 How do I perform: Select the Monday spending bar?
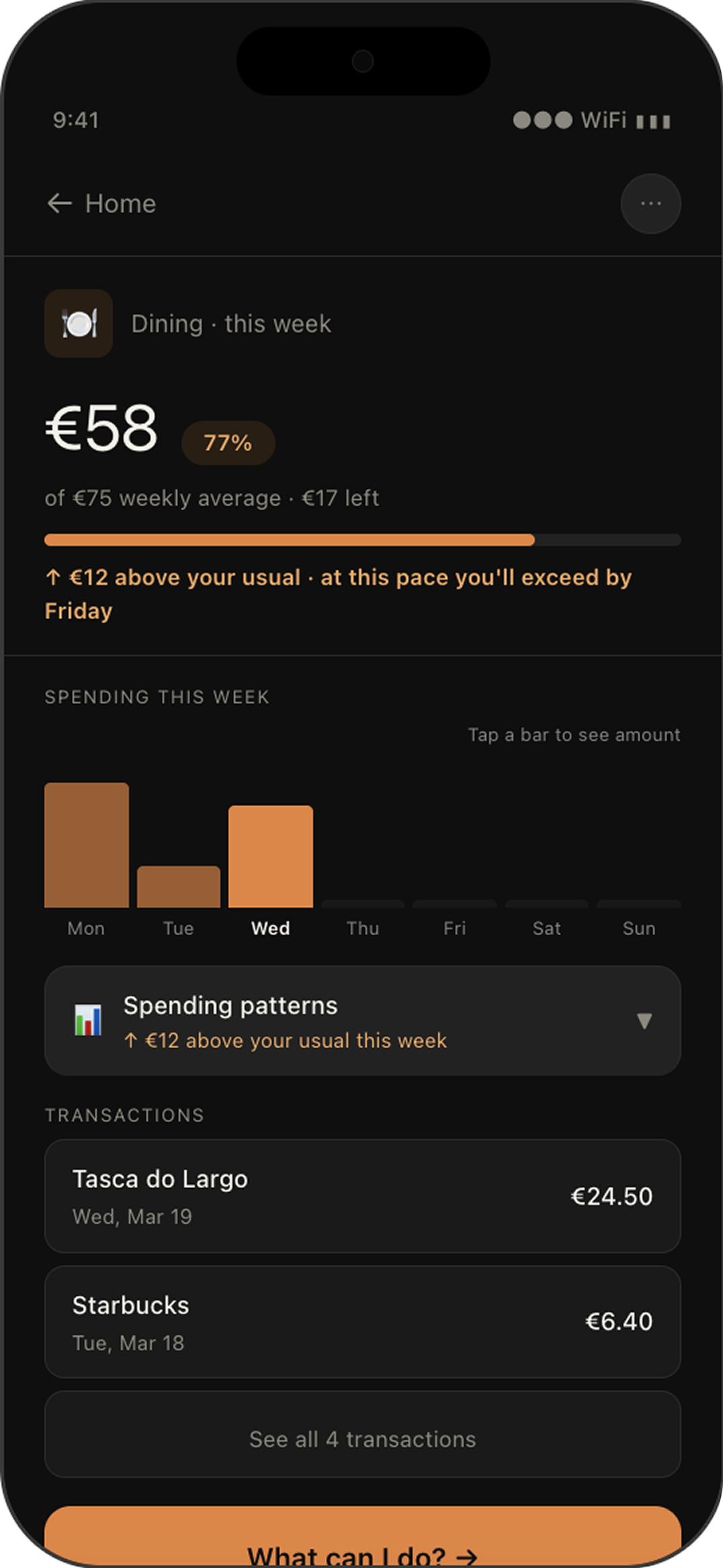[x=87, y=845]
